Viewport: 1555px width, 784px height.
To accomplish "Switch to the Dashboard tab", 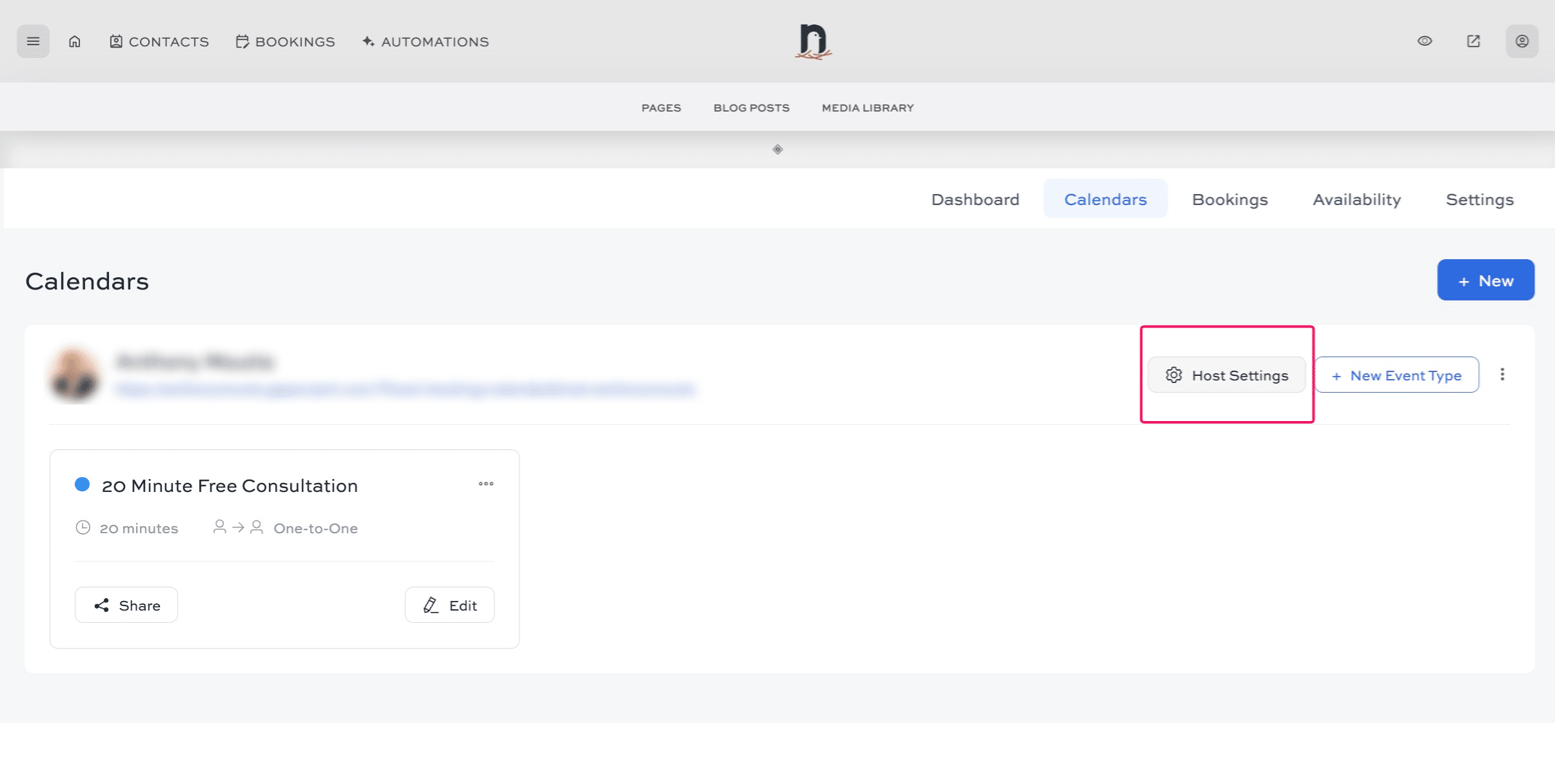I will click(x=975, y=199).
